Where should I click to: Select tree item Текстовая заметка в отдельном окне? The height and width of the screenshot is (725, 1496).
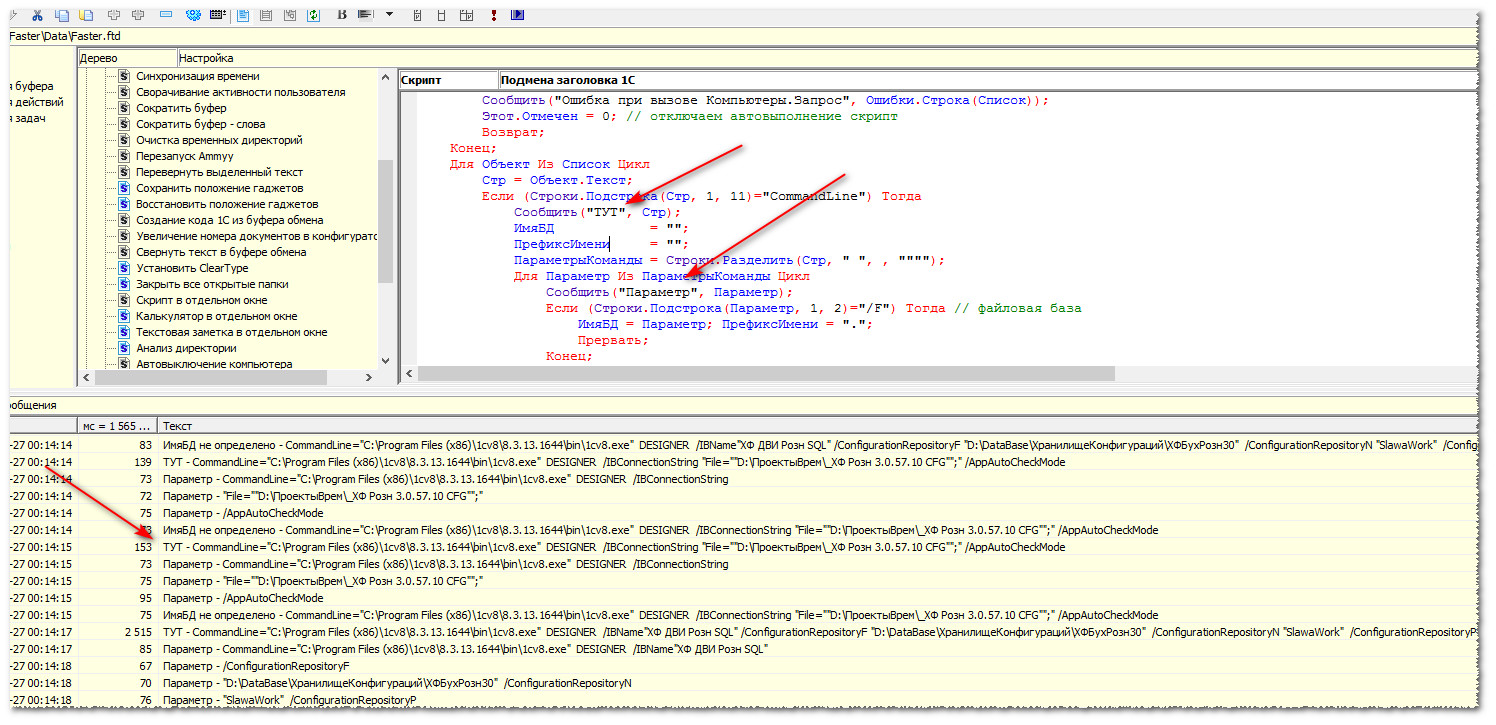pyautogui.click(x=231, y=332)
